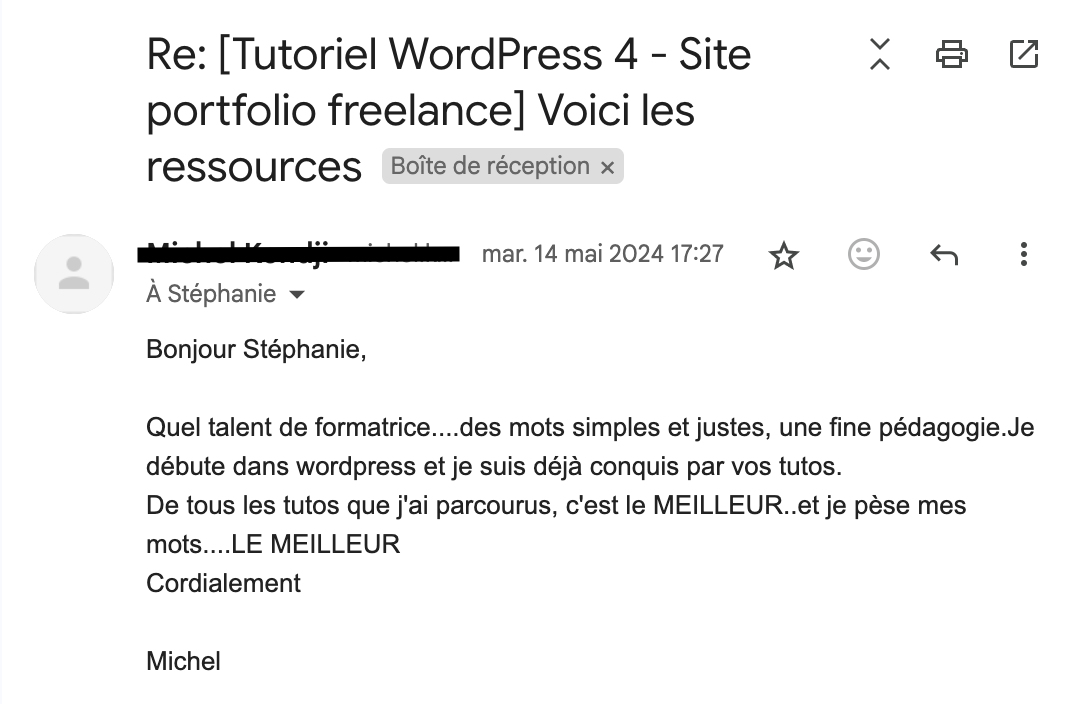Screen dimensions: 1082x704
Task: Star the message from 14 mai 2024
Action: click(x=784, y=256)
